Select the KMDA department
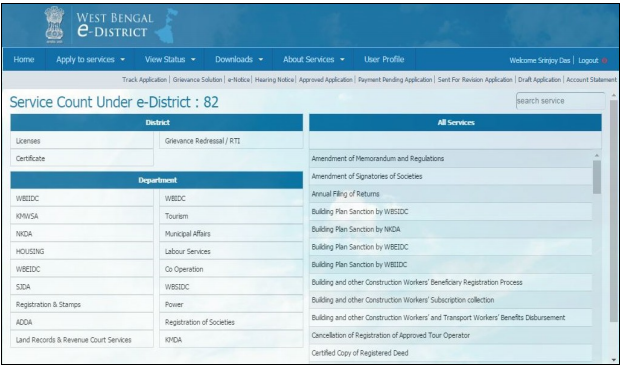The image size is (621, 366). [231, 340]
